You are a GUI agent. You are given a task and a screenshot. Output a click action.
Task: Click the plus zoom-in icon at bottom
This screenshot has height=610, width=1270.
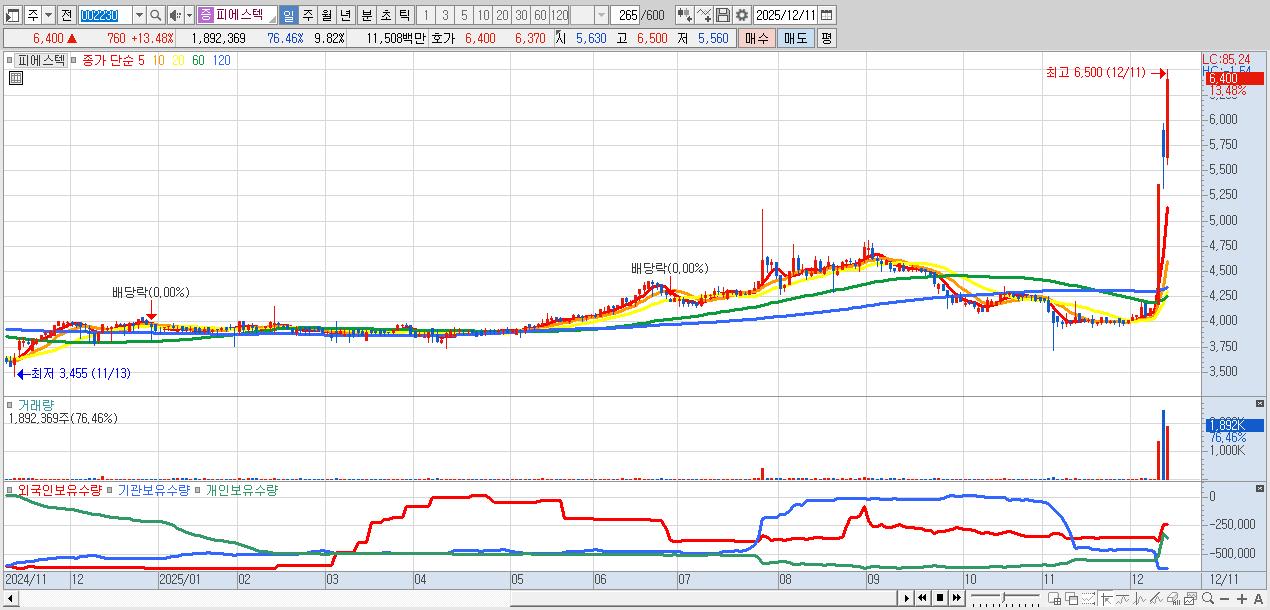point(1242,598)
